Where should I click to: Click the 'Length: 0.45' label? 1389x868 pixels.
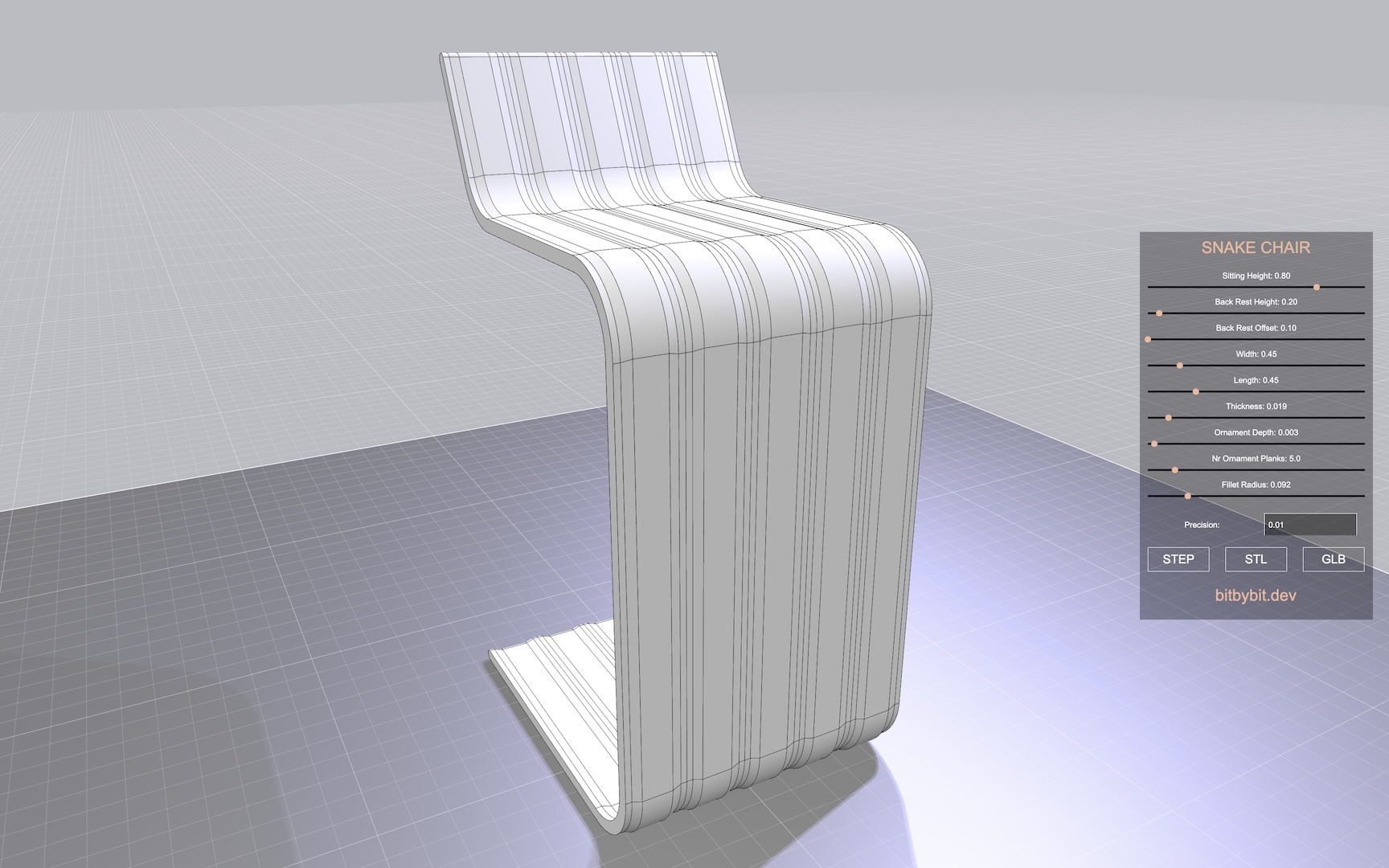[x=1256, y=380]
